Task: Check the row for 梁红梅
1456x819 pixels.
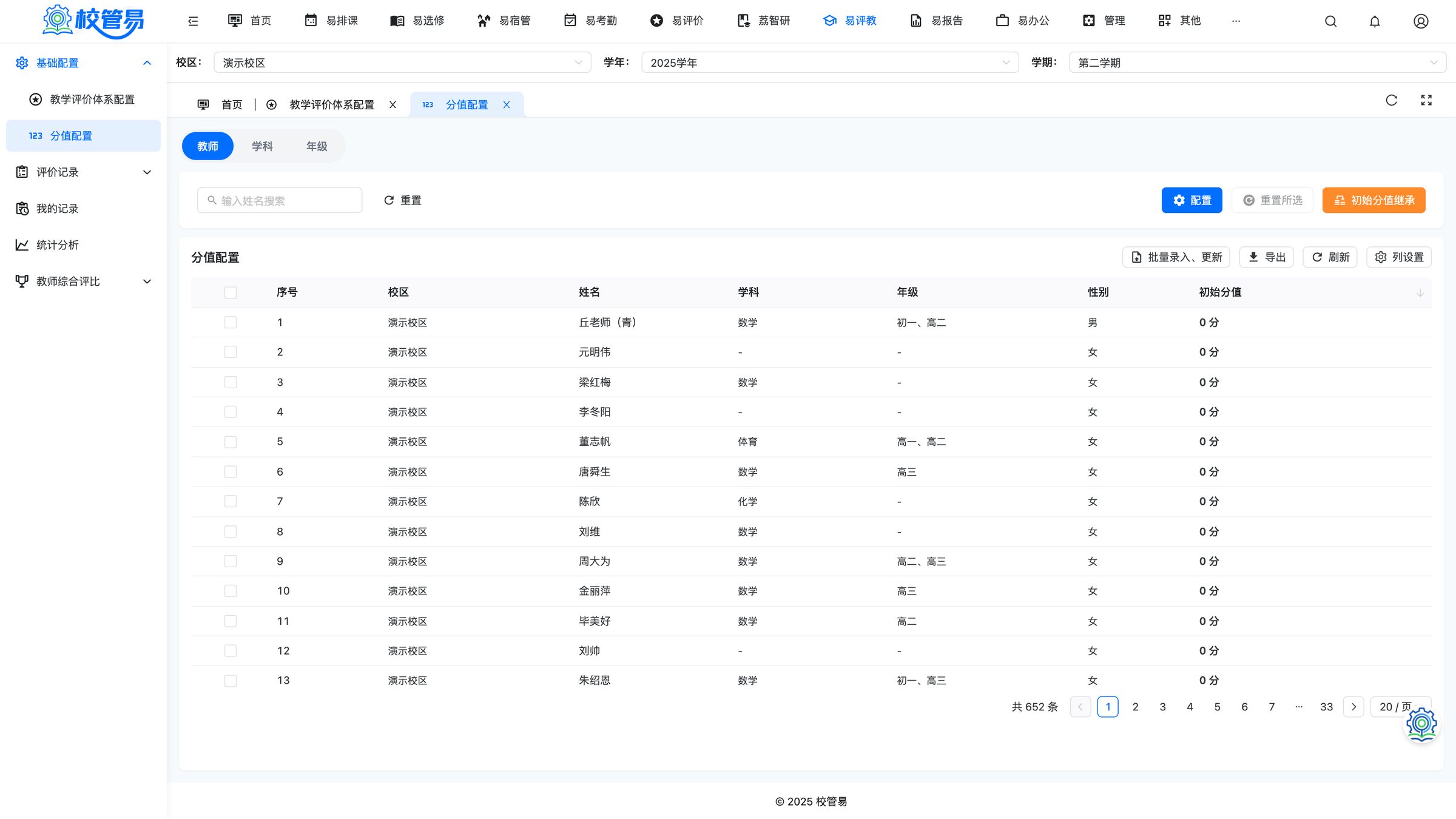Action: tap(231, 383)
